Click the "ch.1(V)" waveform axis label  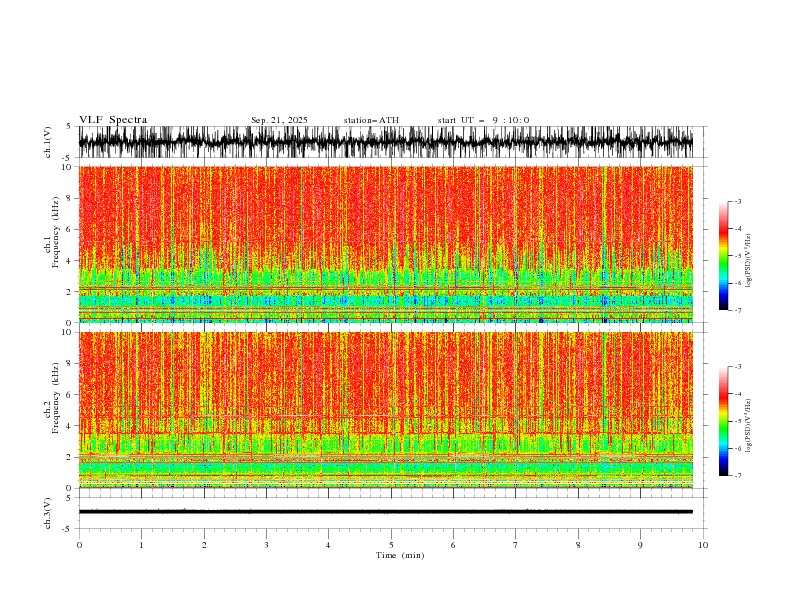48,142
